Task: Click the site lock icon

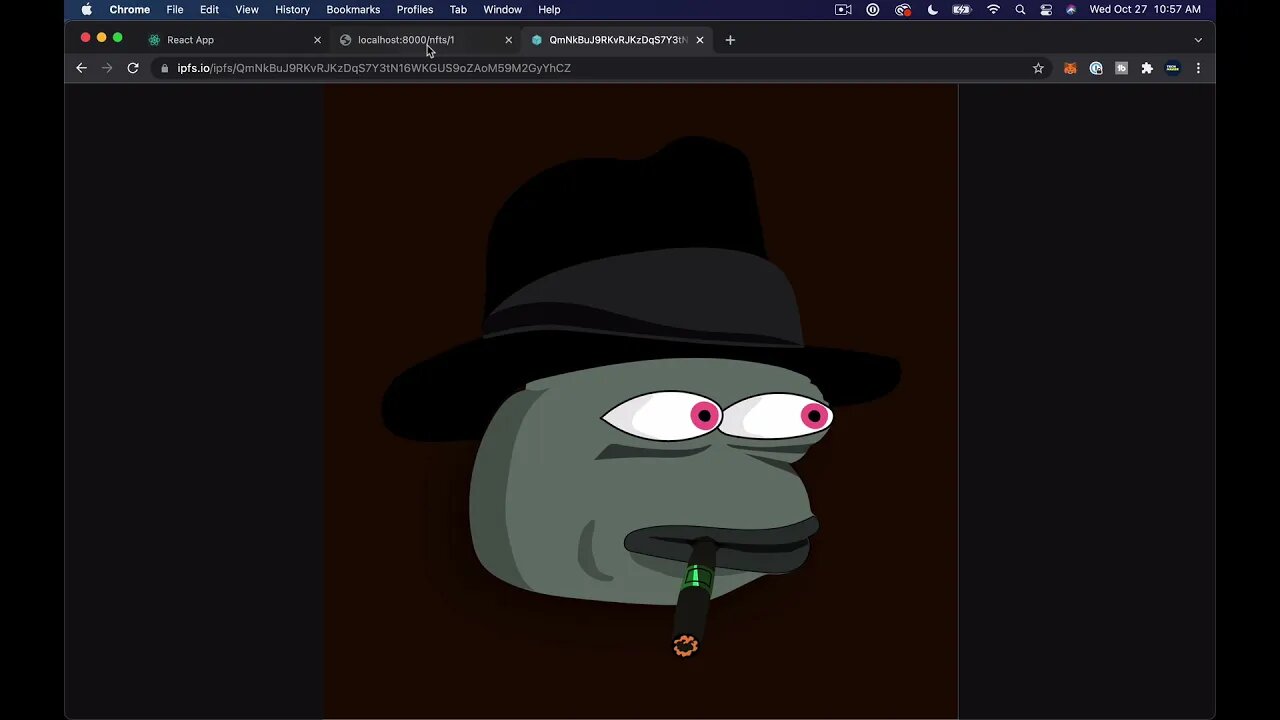Action: coord(165,68)
